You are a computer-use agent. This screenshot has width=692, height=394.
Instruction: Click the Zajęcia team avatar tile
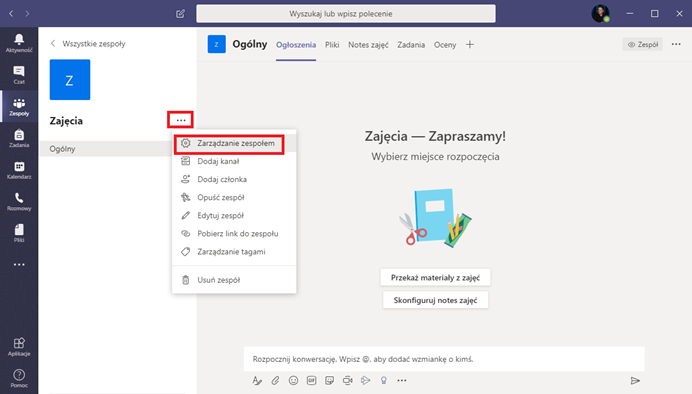[70, 80]
